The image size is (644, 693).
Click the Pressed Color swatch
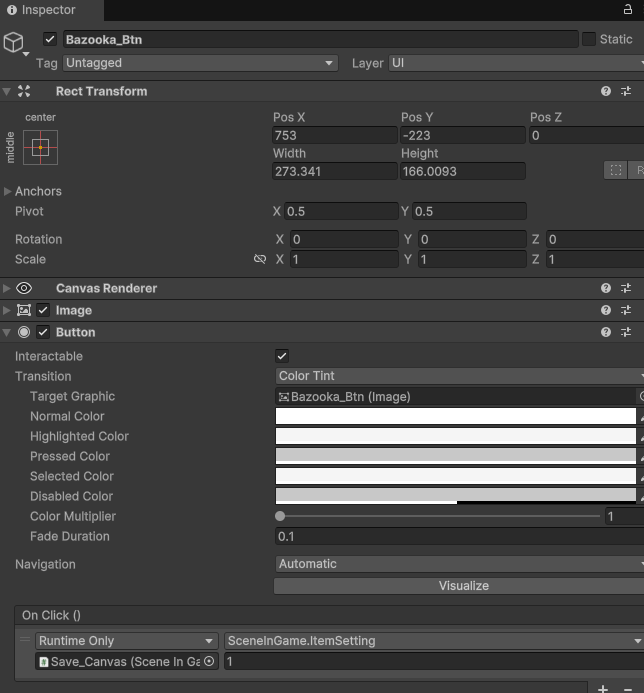[x=455, y=456]
